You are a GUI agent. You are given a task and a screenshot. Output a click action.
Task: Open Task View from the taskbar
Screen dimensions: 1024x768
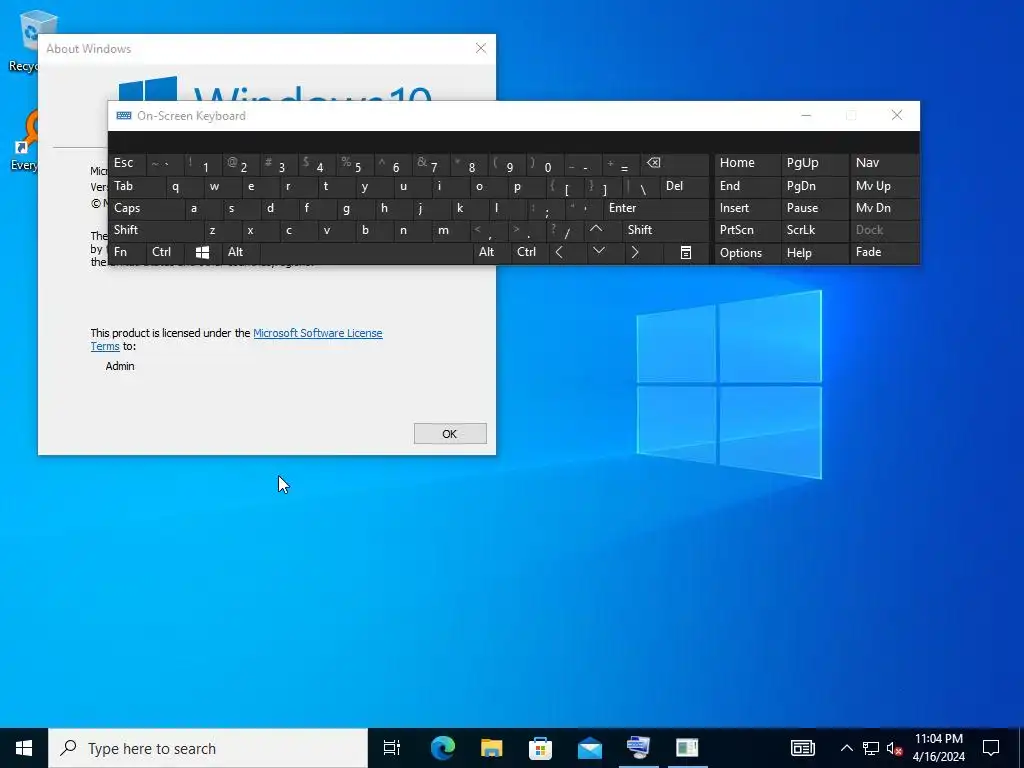[392, 748]
